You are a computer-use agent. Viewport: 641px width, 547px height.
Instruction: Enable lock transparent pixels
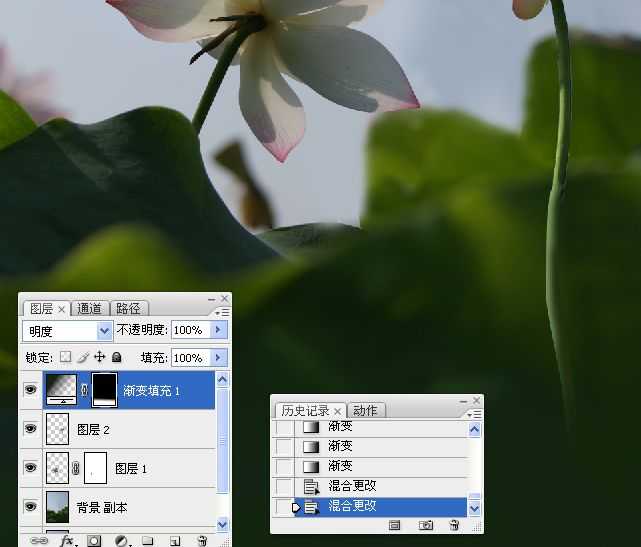(x=66, y=357)
